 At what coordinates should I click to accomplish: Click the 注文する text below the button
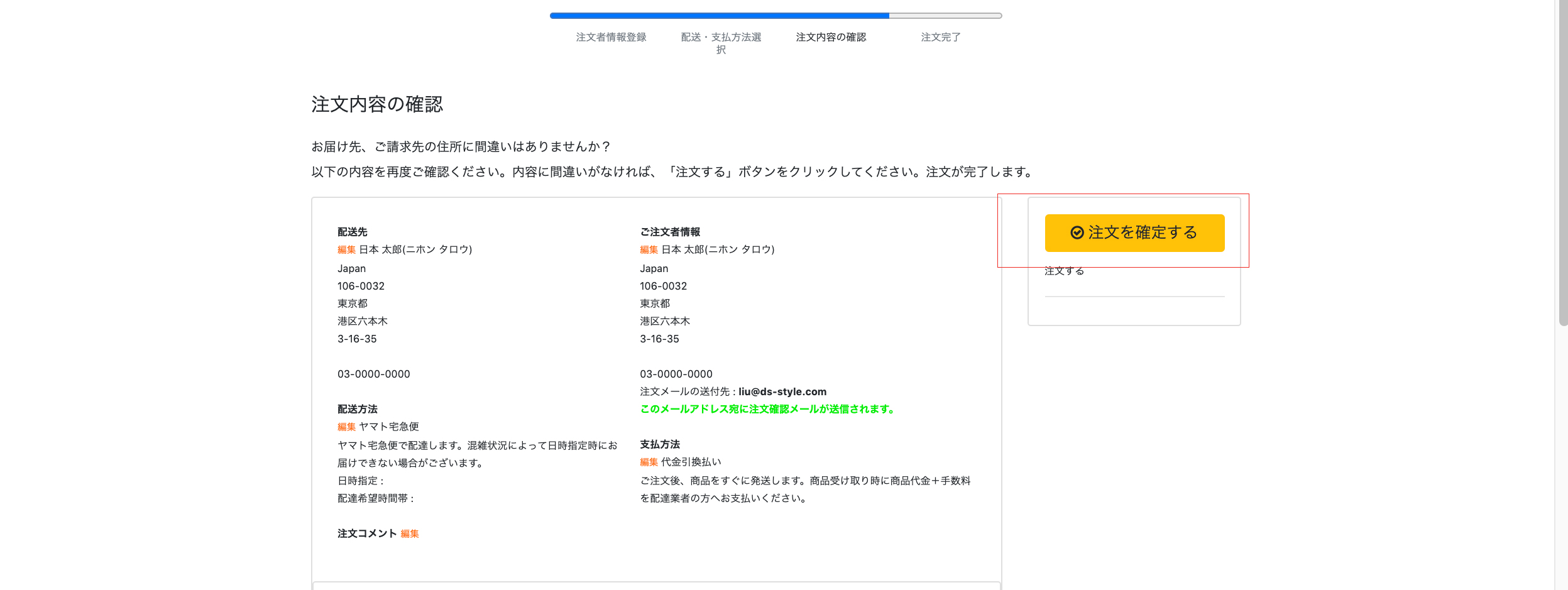1064,271
